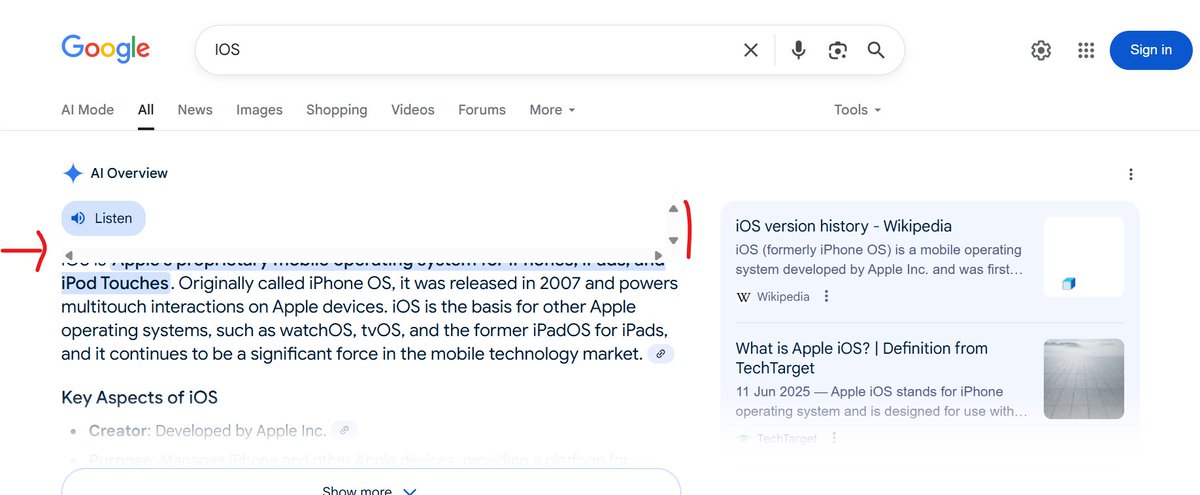Image resolution: width=1200 pixels, height=495 pixels.
Task: Click the 'Key Aspects of iOS' heading
Action: point(139,397)
